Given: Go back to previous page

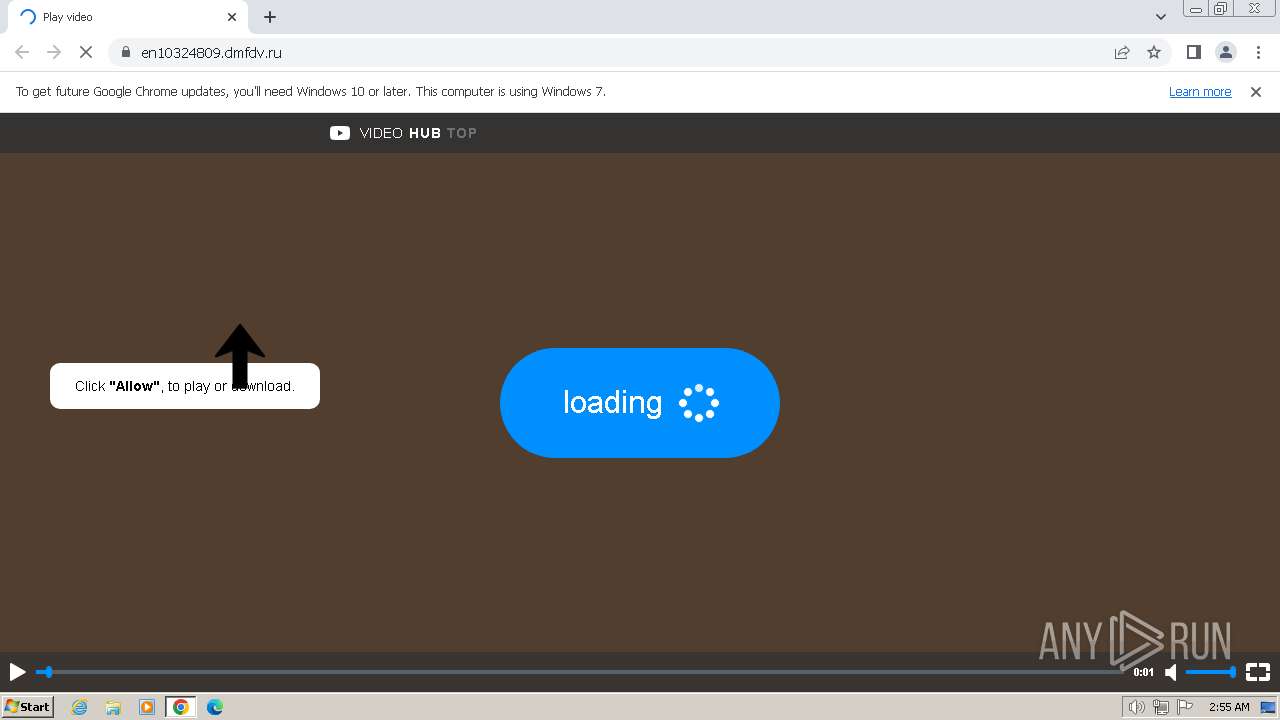Looking at the screenshot, I should [22, 52].
